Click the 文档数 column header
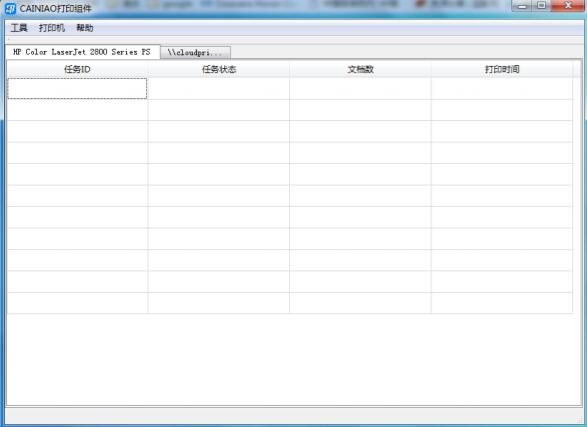Viewport: 587px width, 427px height. [x=360, y=69]
